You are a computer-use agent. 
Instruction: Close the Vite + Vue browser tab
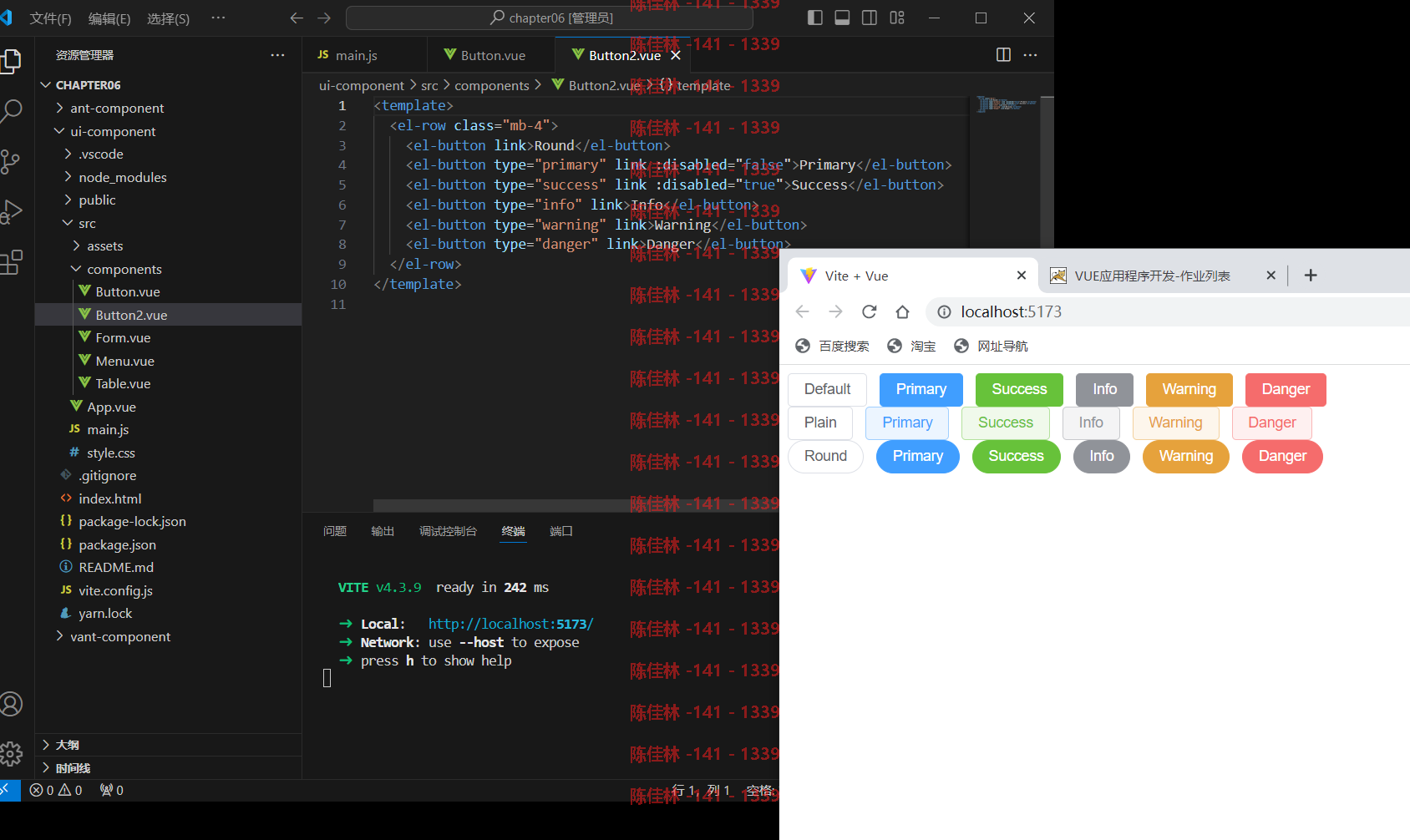[1021, 276]
